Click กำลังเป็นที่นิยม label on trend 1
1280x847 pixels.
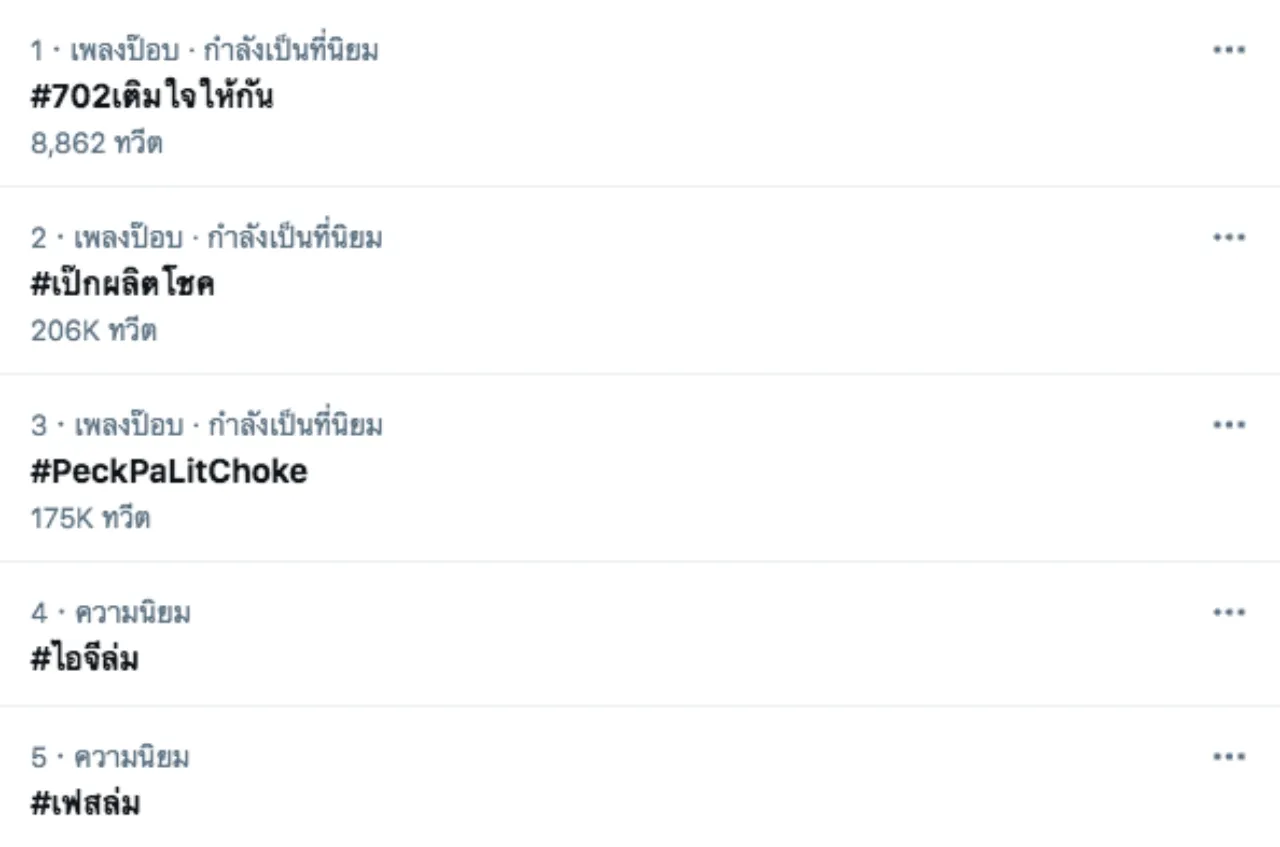click(291, 50)
